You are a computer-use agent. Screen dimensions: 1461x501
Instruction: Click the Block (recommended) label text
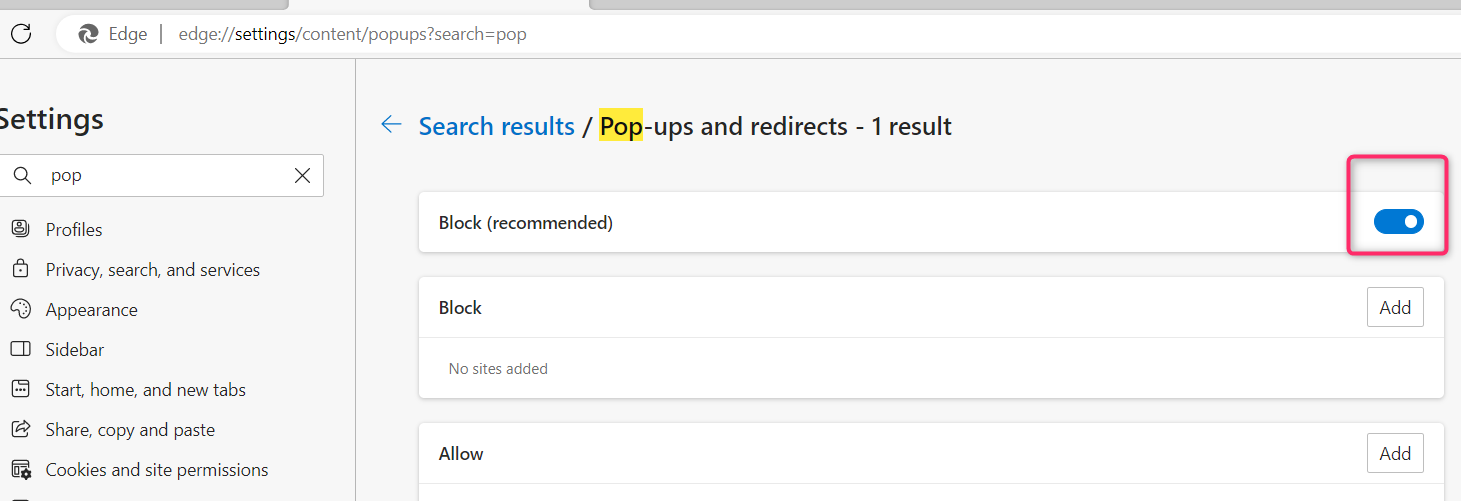525,223
